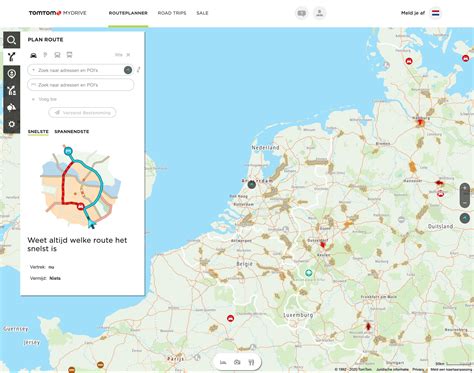Click the route illustration thumbnail
The width and height of the screenshot is (474, 373).
[x=81, y=187]
